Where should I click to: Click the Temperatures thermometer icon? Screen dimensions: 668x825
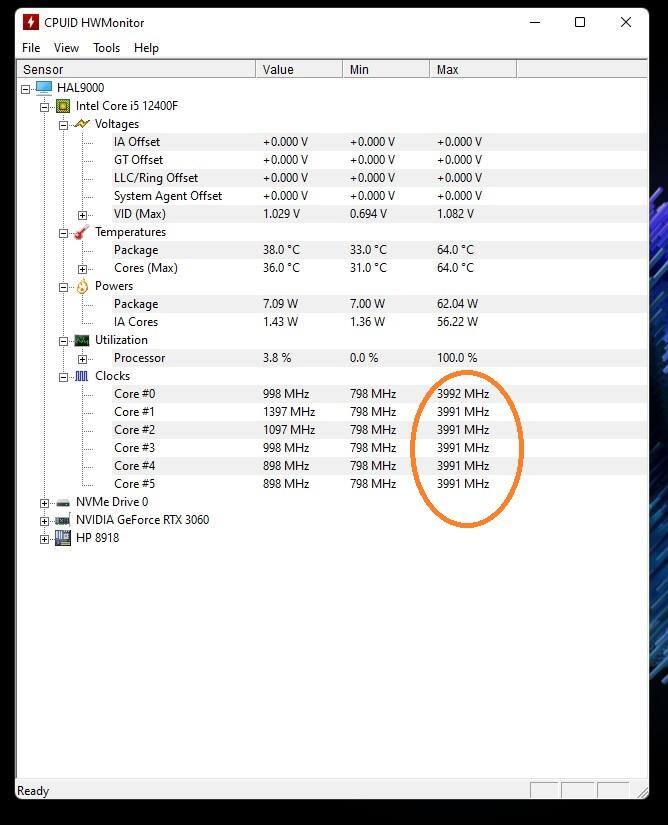(x=82, y=232)
